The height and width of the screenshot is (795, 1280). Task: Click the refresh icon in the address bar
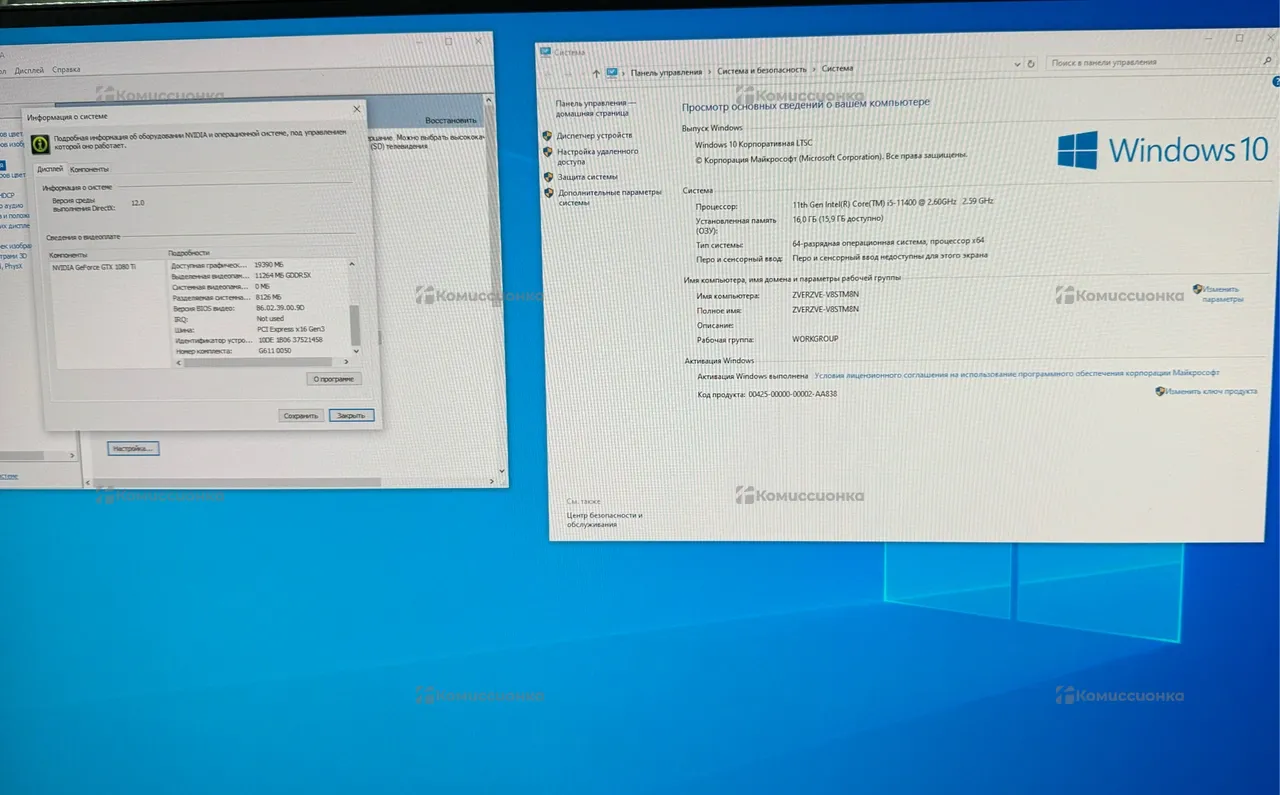click(1033, 63)
